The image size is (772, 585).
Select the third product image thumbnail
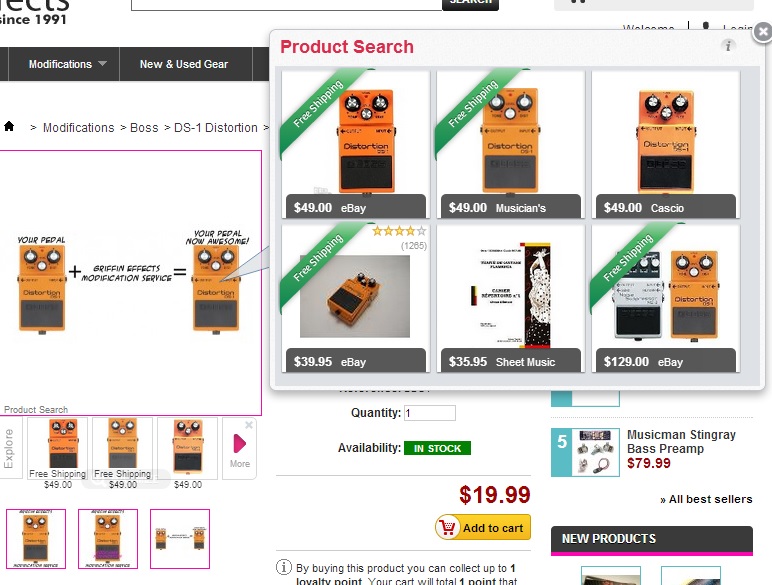(x=180, y=539)
